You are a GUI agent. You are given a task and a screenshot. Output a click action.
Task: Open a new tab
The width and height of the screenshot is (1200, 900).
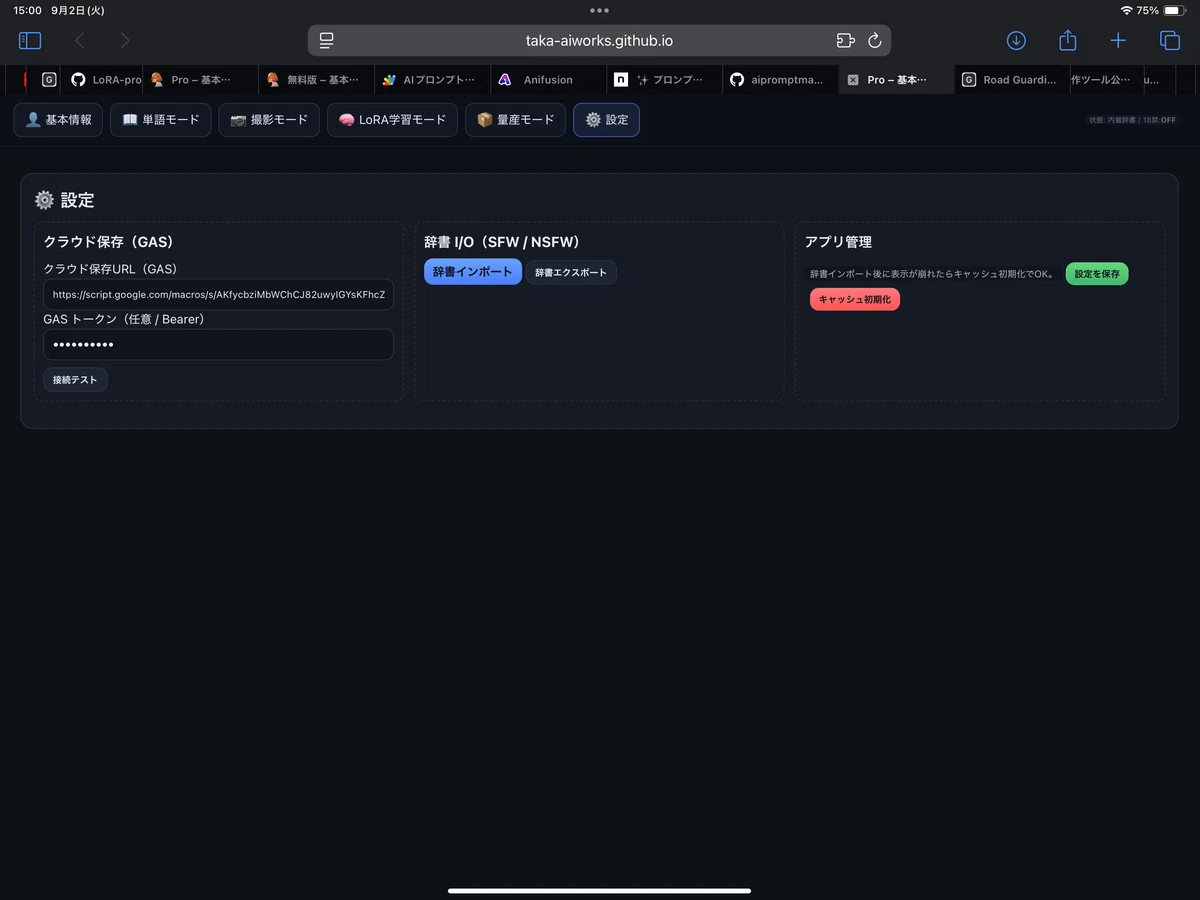tap(1118, 41)
